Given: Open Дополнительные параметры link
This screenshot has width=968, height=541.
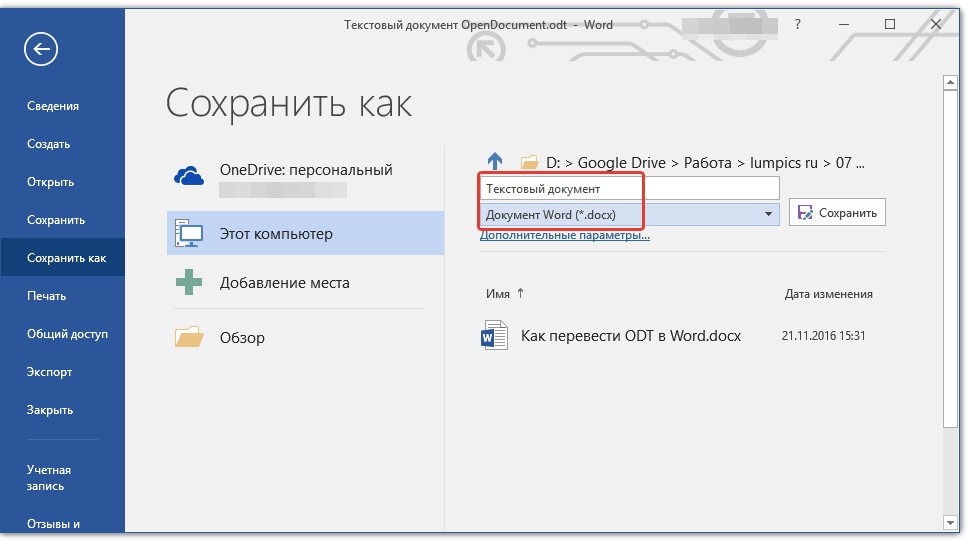Looking at the screenshot, I should (565, 235).
